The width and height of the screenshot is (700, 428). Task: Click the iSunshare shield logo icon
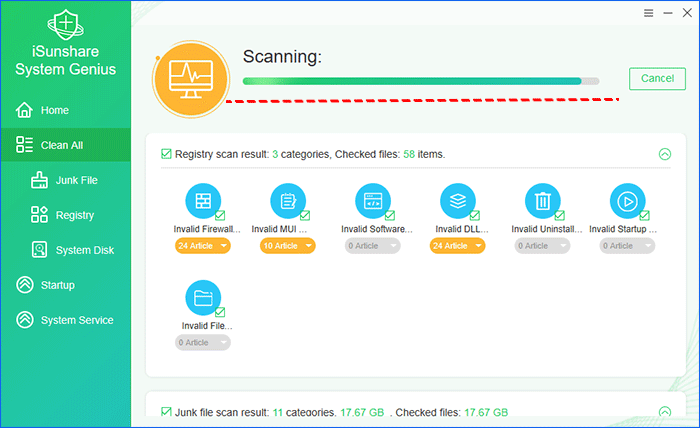(x=66, y=25)
